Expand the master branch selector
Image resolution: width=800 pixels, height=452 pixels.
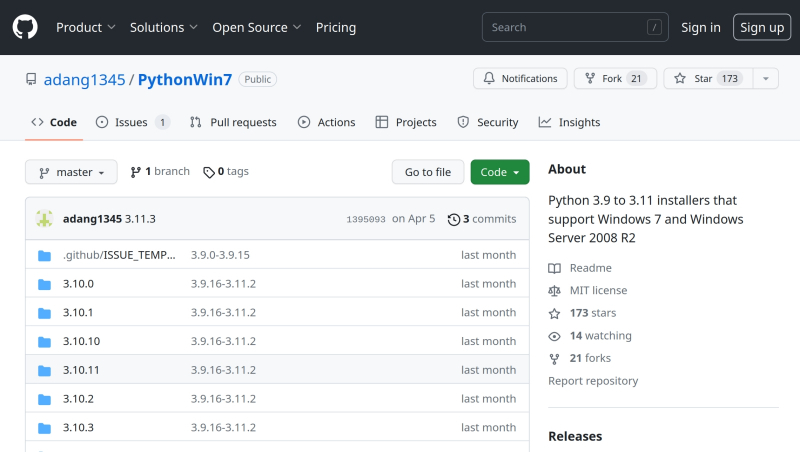[71, 172]
